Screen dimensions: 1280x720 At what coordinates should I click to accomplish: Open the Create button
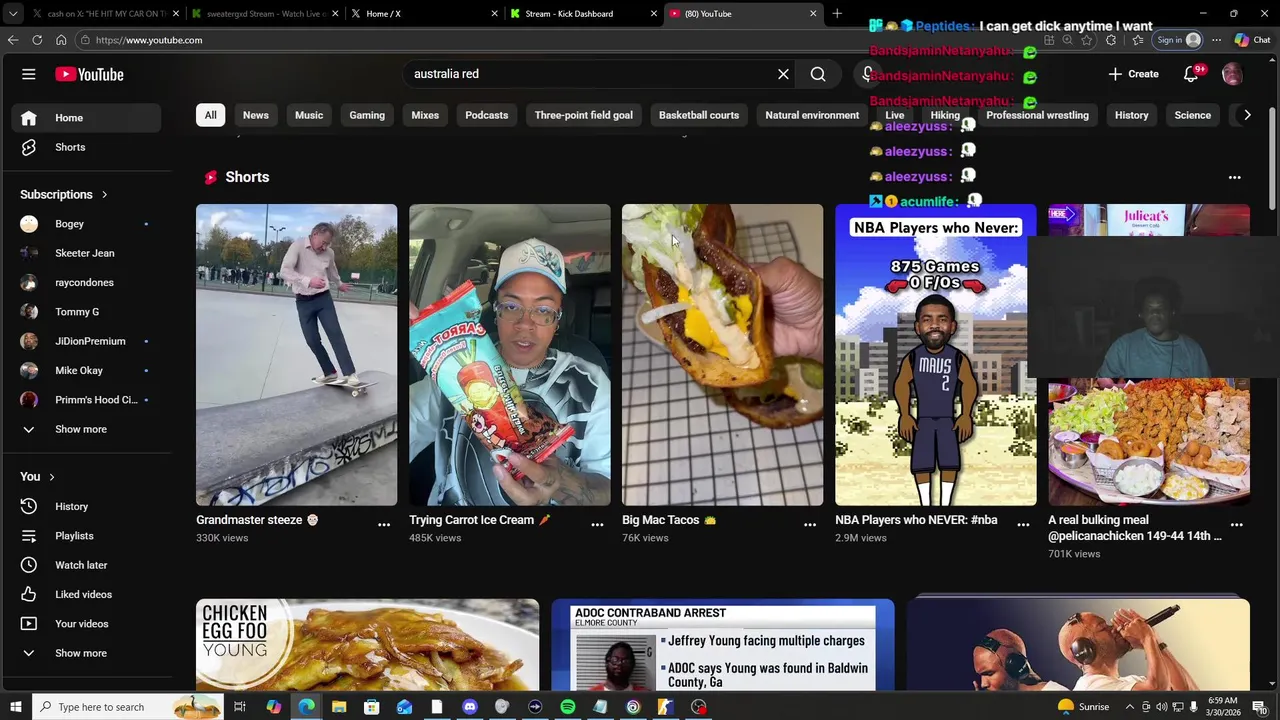point(1133,74)
